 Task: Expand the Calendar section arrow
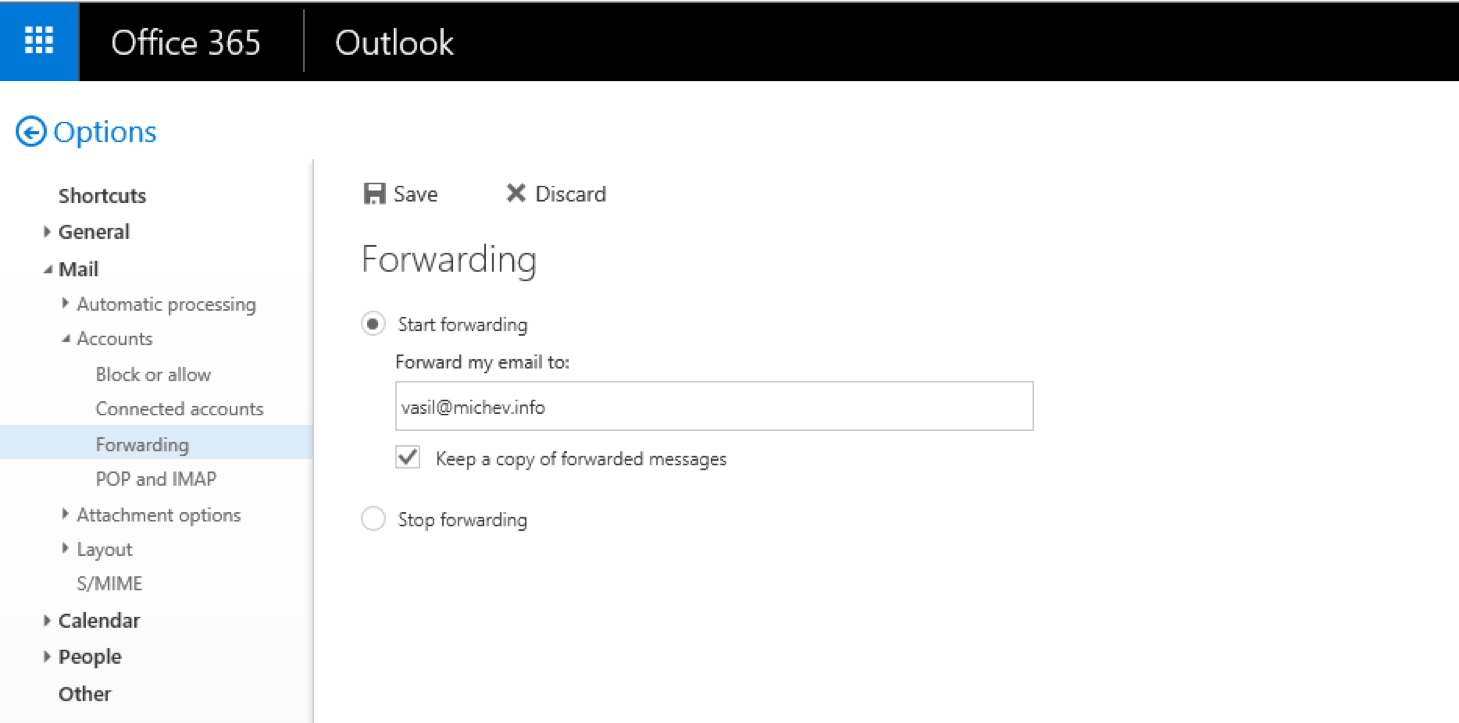(x=47, y=621)
